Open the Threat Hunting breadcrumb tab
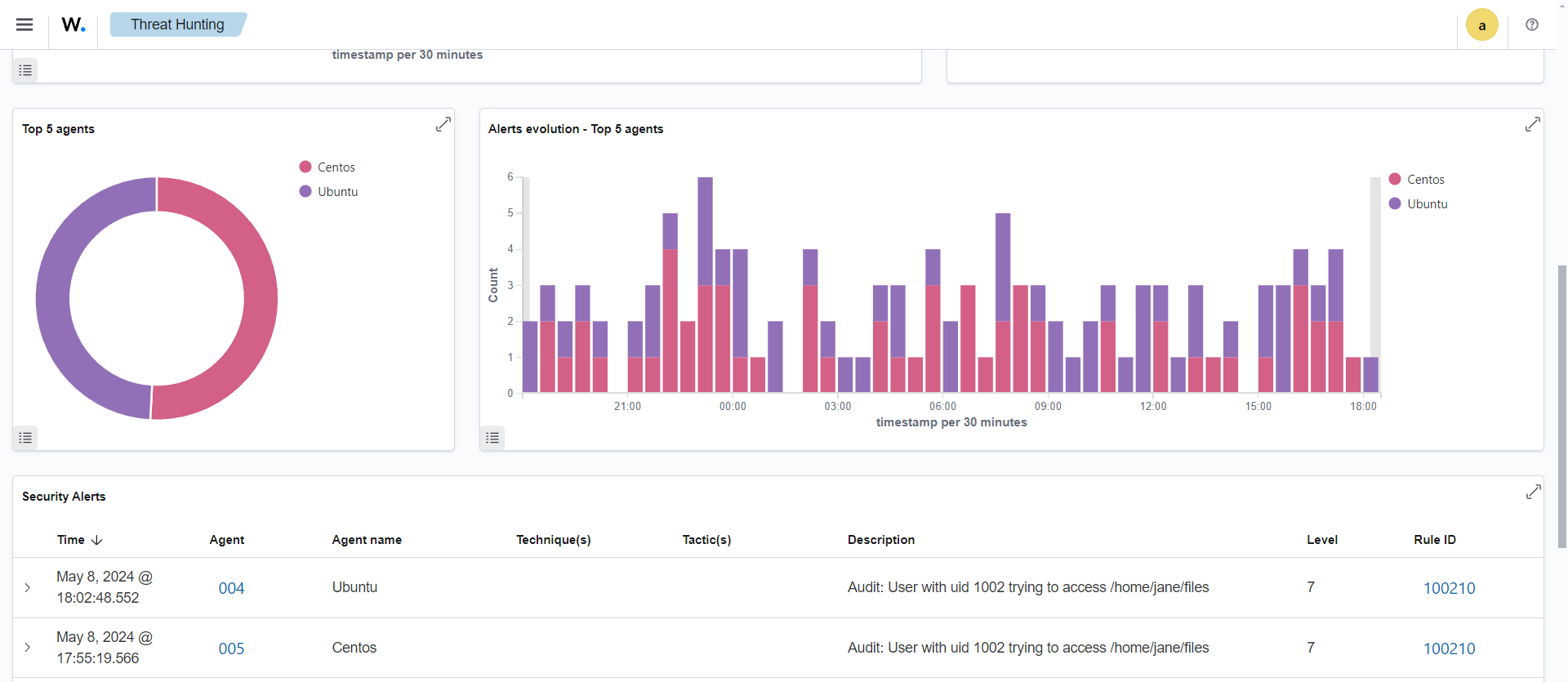1568x682 pixels. [177, 25]
